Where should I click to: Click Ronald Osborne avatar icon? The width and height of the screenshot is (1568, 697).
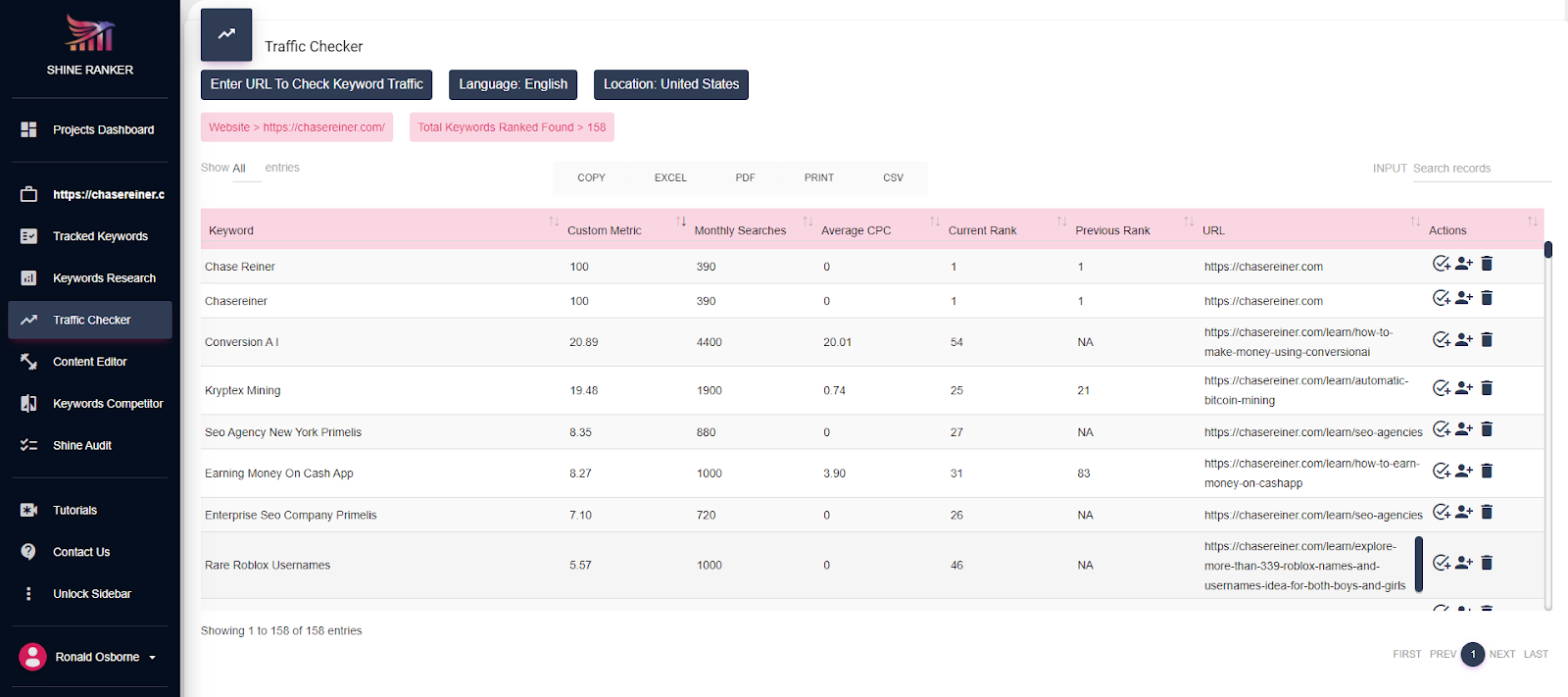[x=32, y=657]
